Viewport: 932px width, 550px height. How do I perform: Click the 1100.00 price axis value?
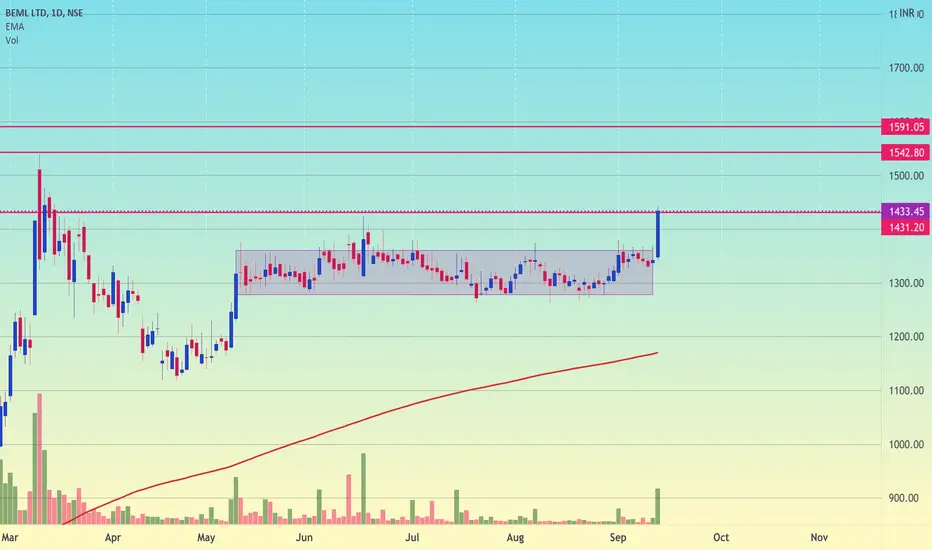[906, 391]
